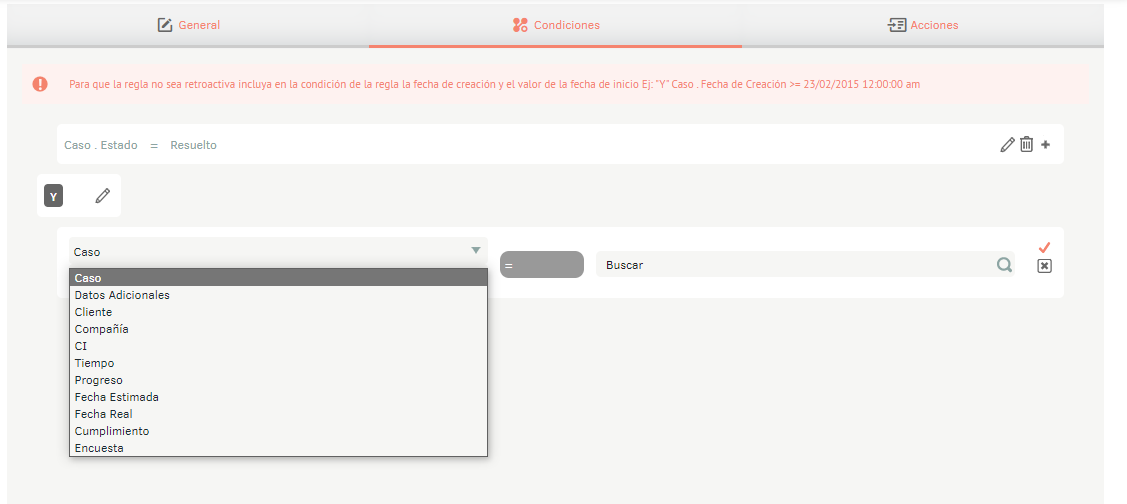Select Tiempo option in the list

tap(278, 363)
